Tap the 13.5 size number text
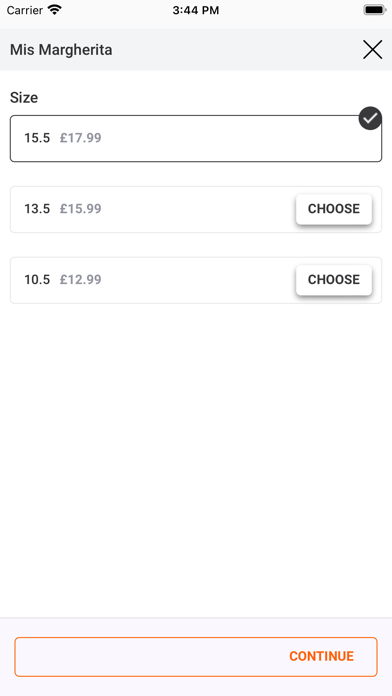Screen dimensions: 392x696 tap(37, 209)
